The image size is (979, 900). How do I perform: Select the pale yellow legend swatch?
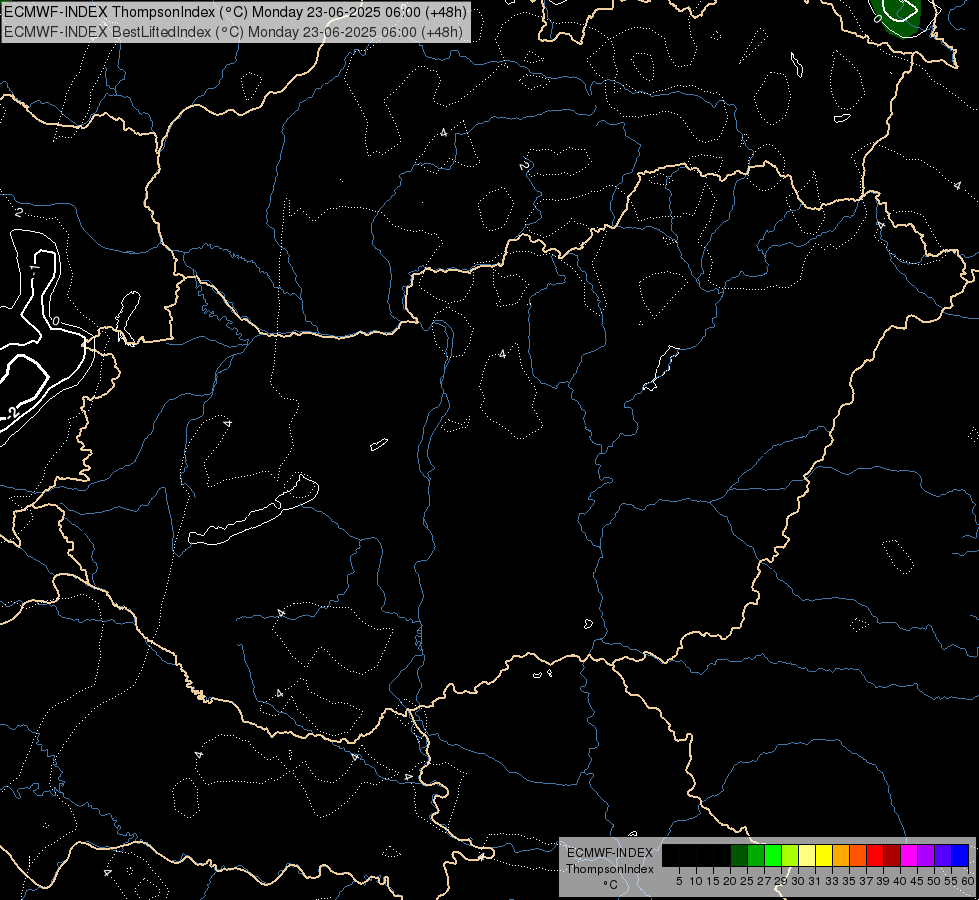(x=807, y=855)
